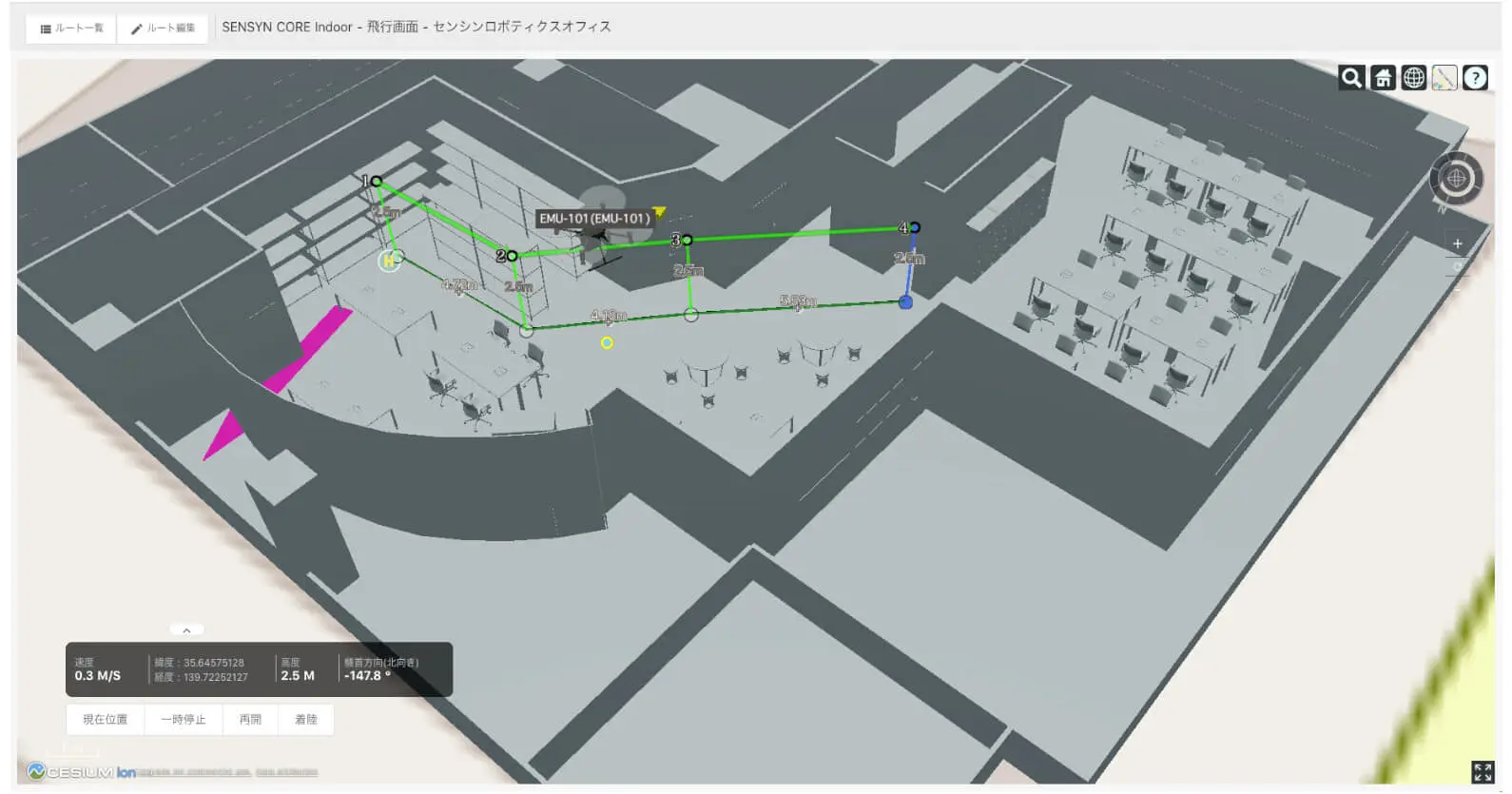This screenshot has height=794, width=1512.
Task: Pause flight with 一時停止 button
Action: (x=184, y=720)
